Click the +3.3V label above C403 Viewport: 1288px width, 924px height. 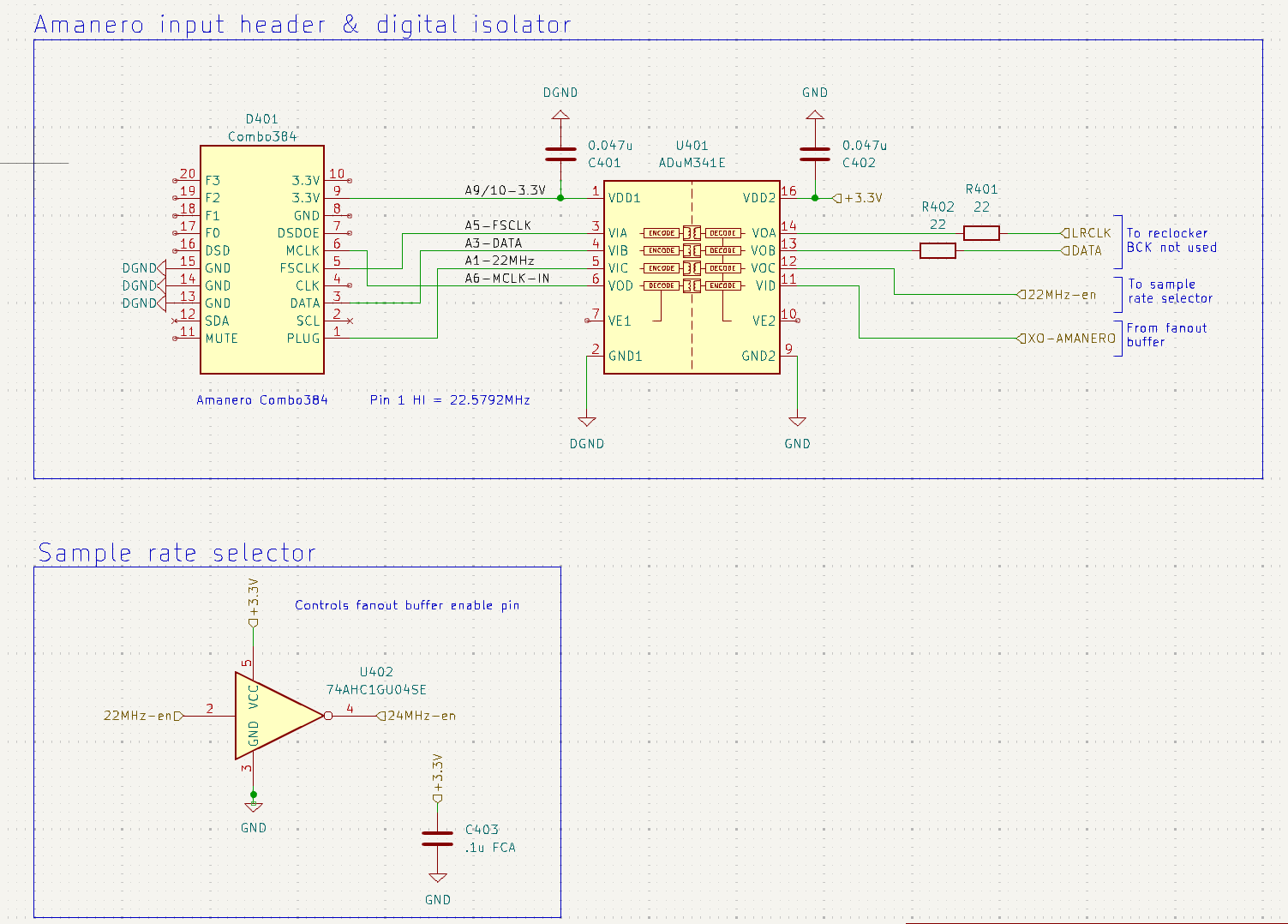438,779
